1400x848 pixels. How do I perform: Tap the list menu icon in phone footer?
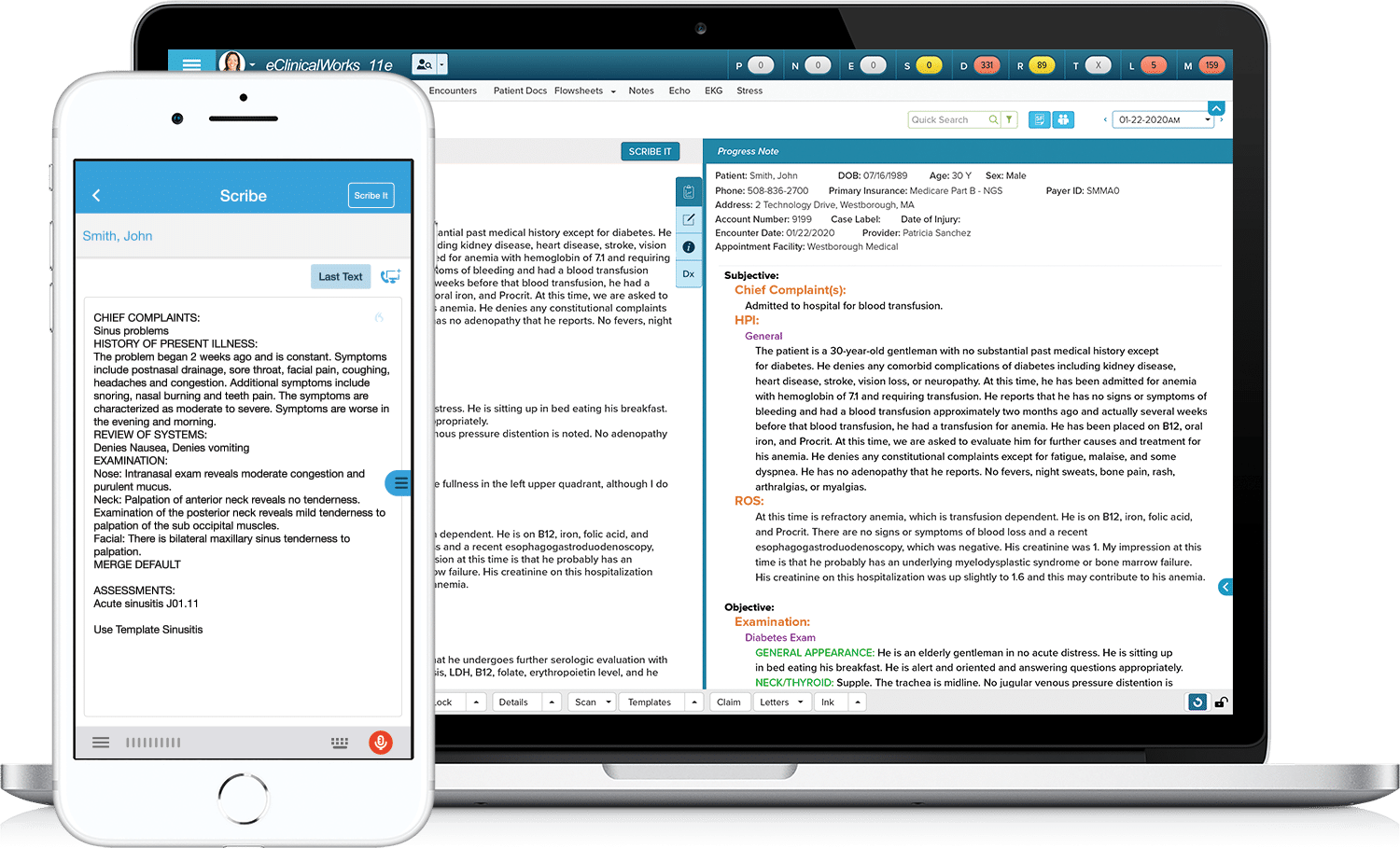101,743
